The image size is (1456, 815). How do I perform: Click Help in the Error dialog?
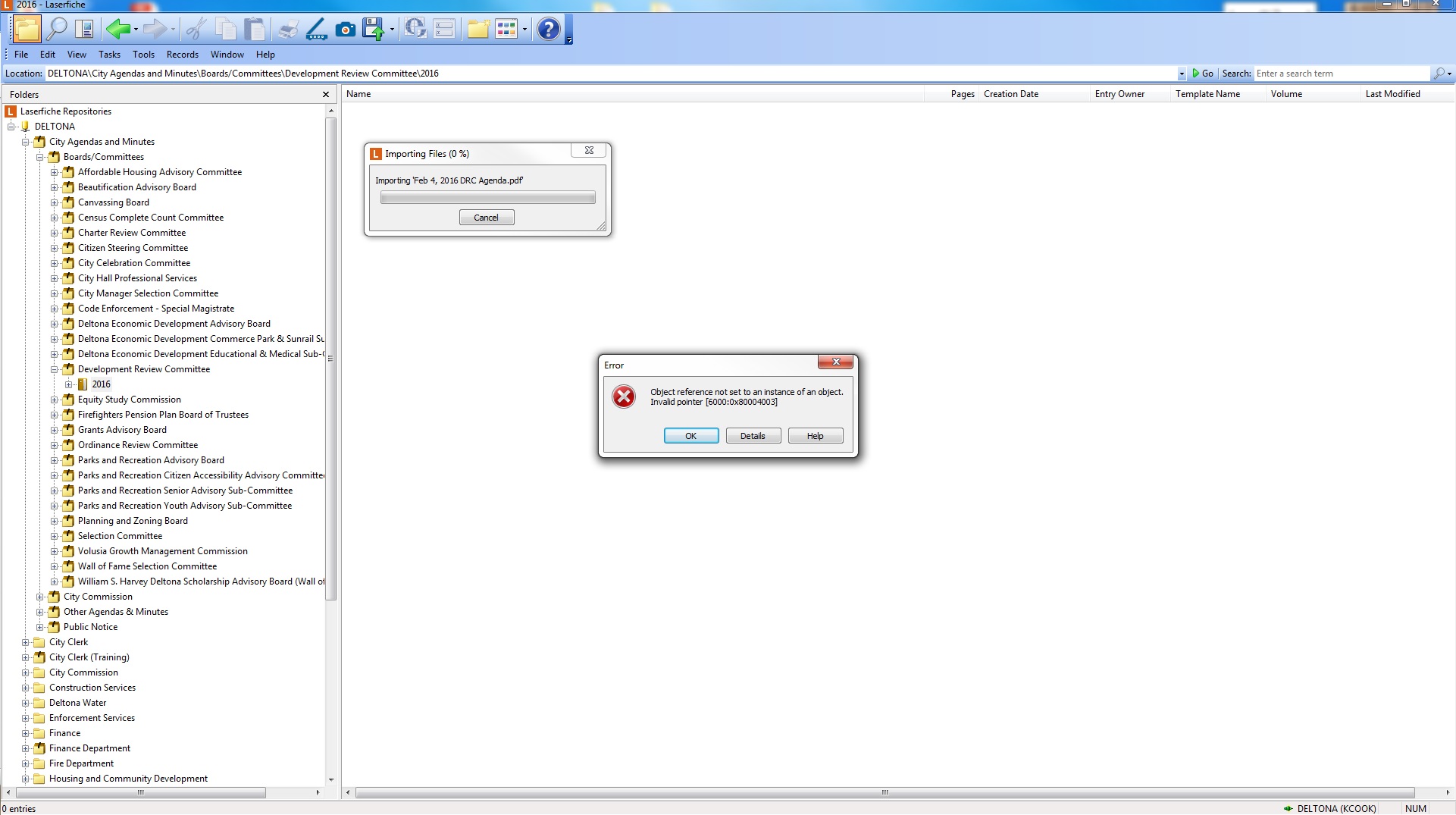pyautogui.click(x=816, y=436)
